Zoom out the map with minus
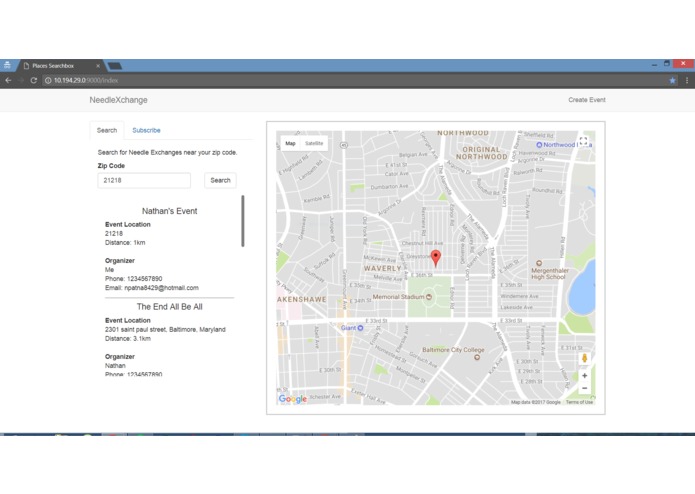This screenshot has height=494, width=695. click(584, 388)
